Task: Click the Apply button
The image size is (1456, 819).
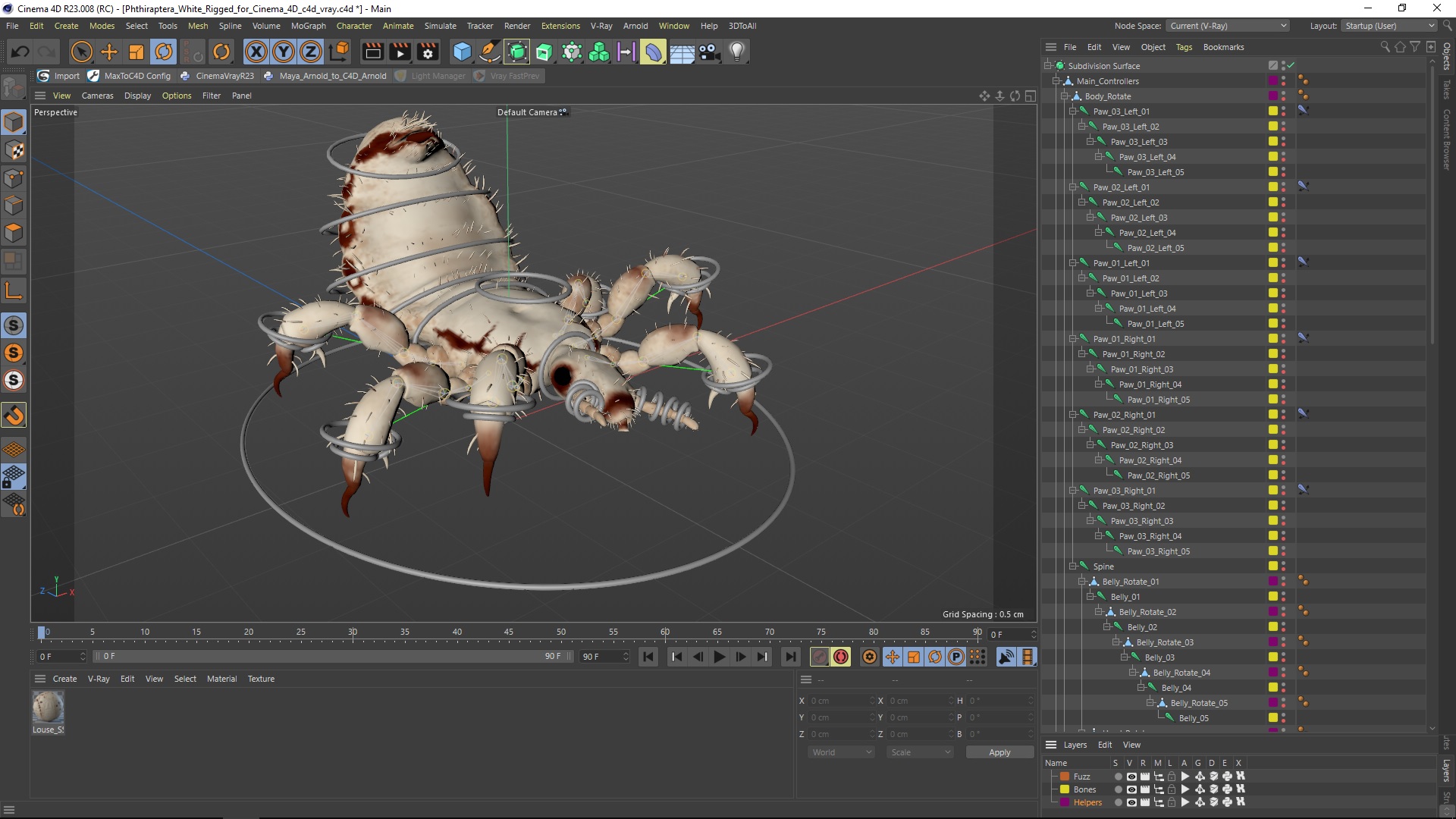Action: [x=999, y=752]
